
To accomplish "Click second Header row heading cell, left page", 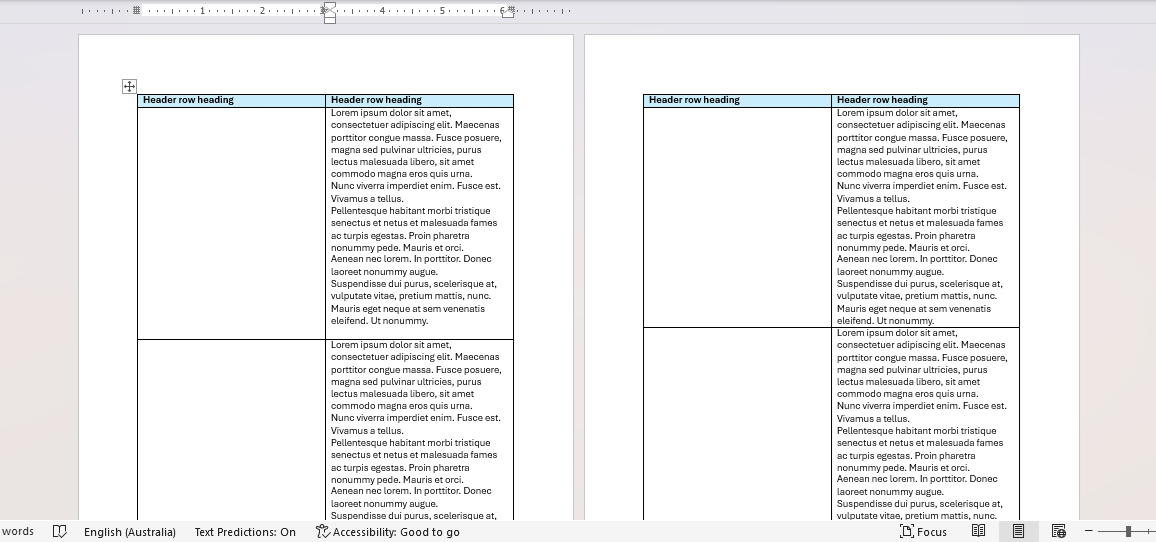I will [419, 100].
